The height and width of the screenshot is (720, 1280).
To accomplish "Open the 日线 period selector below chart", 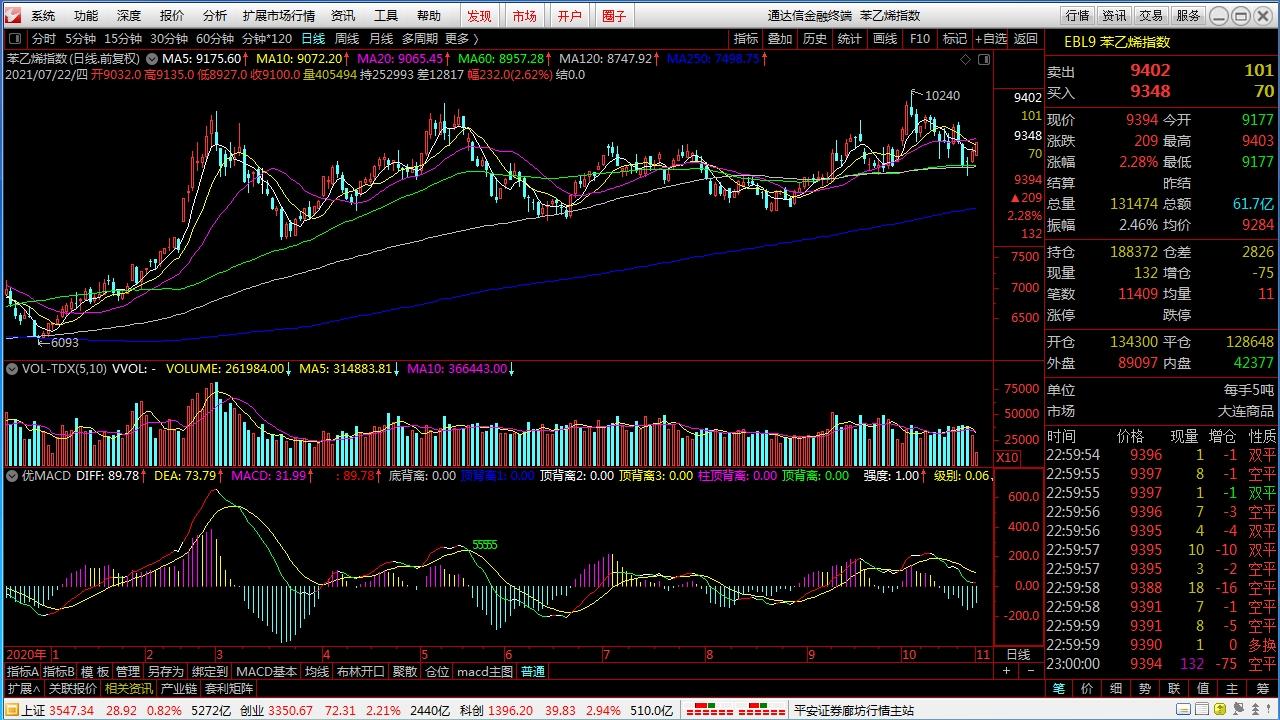I will point(1017,655).
